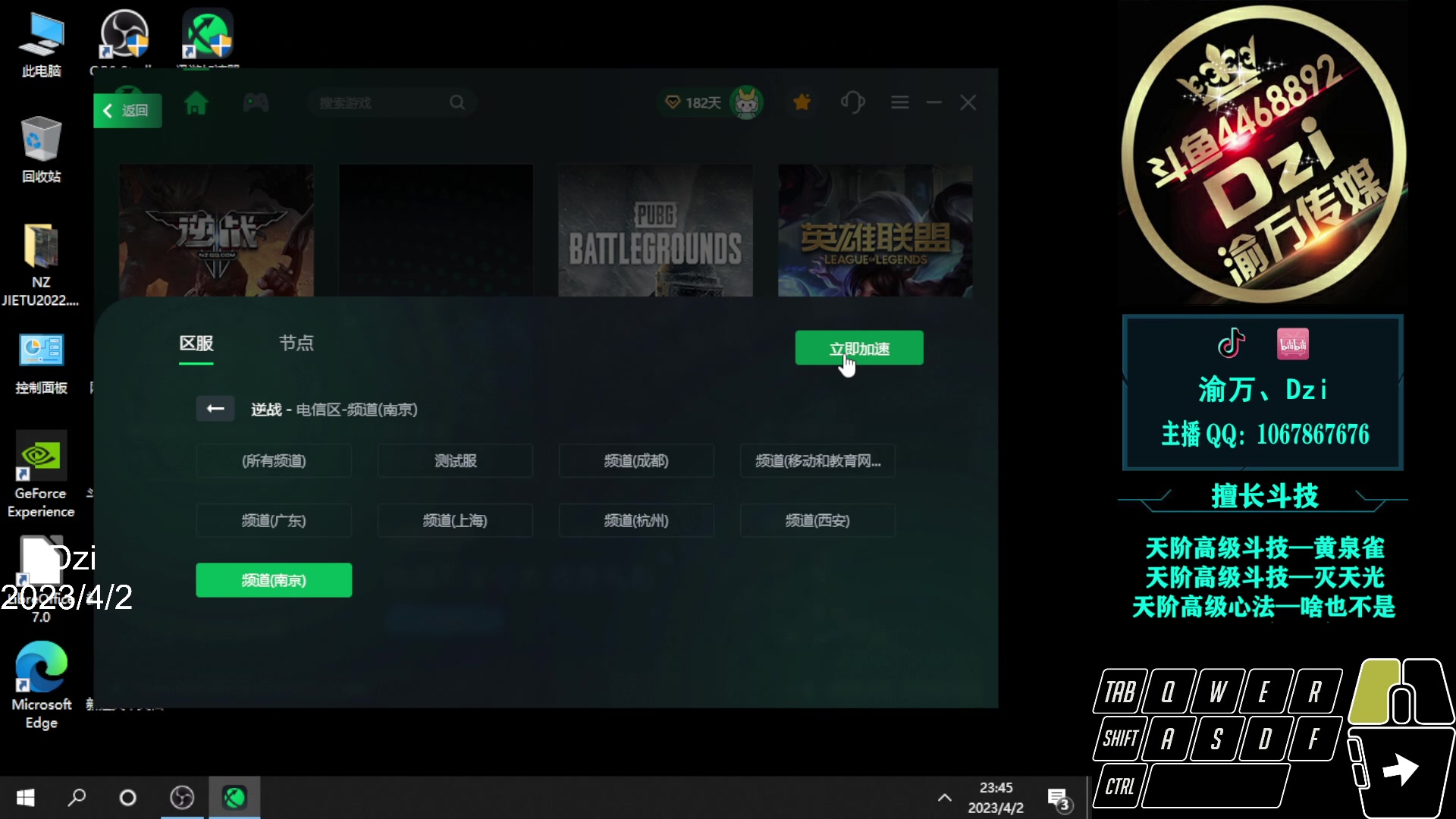Select the 频道(南京) option

274,580
